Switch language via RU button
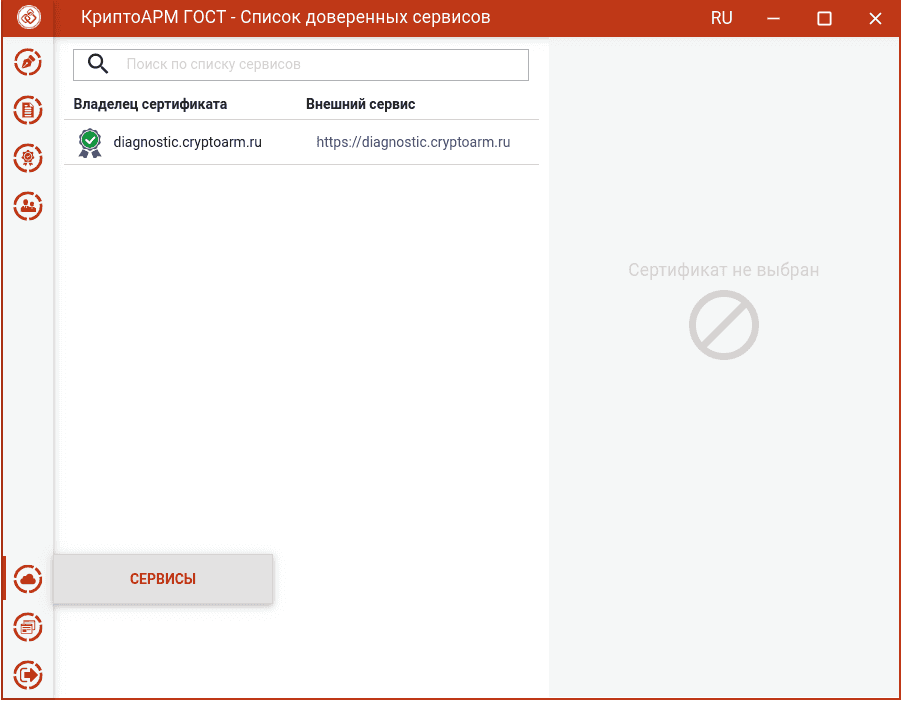The image size is (903, 701). tap(721, 18)
